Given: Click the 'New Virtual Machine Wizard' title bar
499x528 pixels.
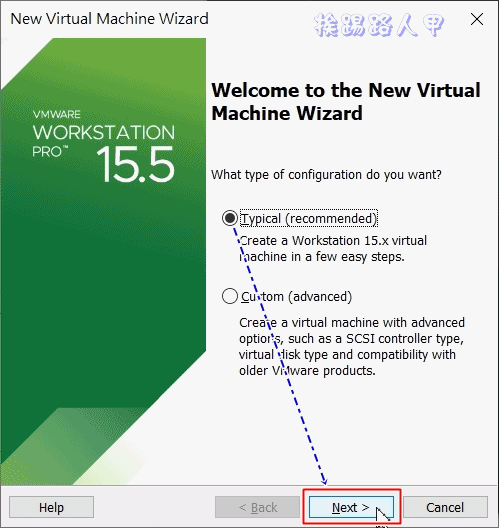Looking at the screenshot, I should click(109, 19).
